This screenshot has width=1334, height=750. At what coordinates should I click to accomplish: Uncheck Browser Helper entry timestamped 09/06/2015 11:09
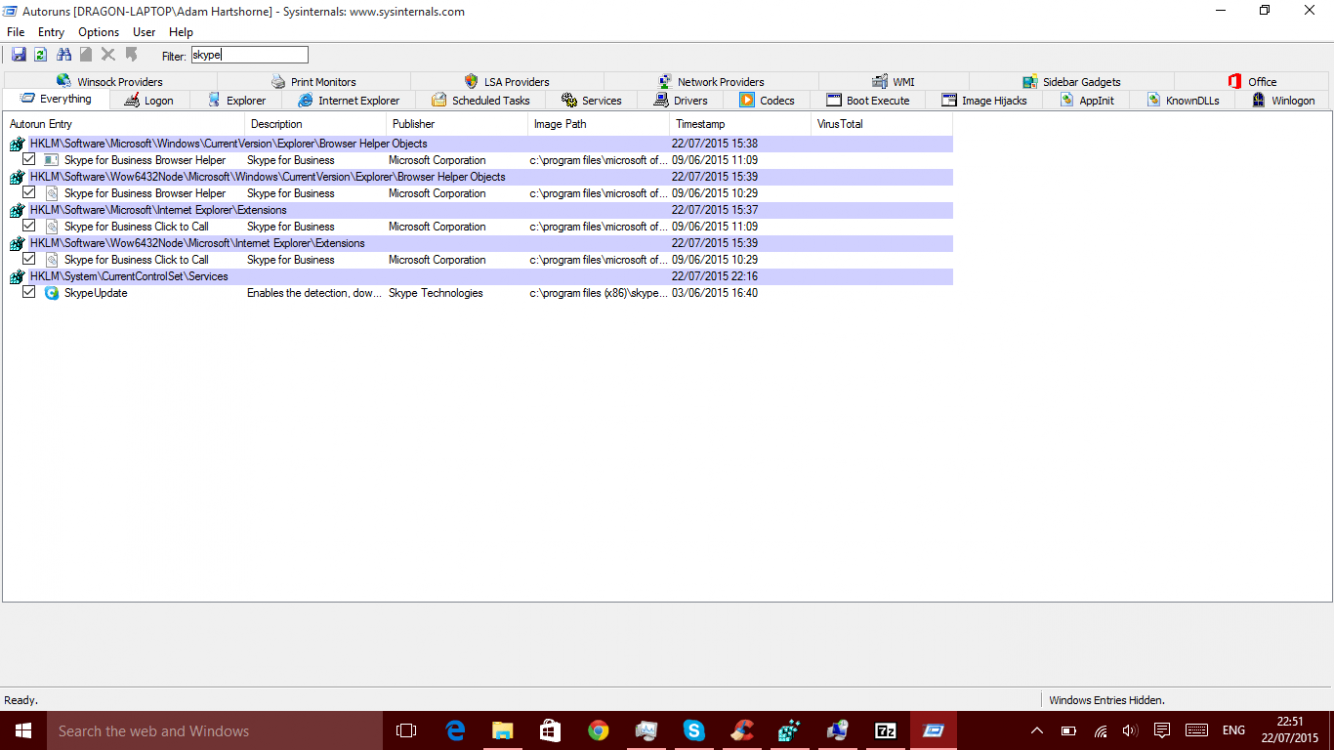[x=29, y=159]
